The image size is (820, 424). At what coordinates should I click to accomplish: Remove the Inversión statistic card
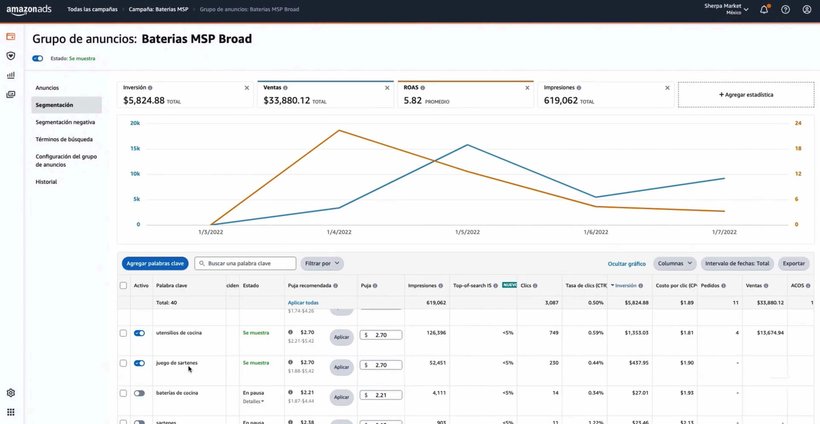(x=247, y=88)
